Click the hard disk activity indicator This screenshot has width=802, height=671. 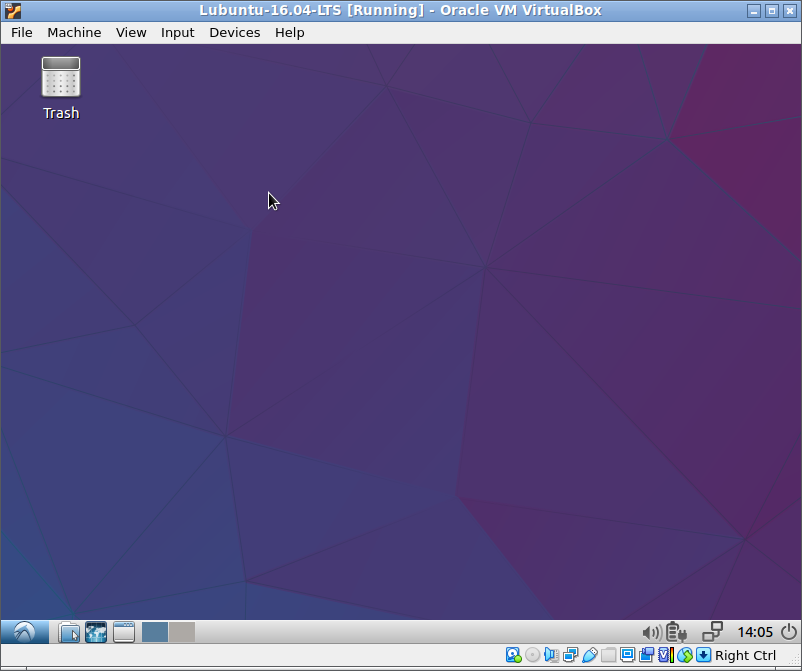pyautogui.click(x=514, y=655)
